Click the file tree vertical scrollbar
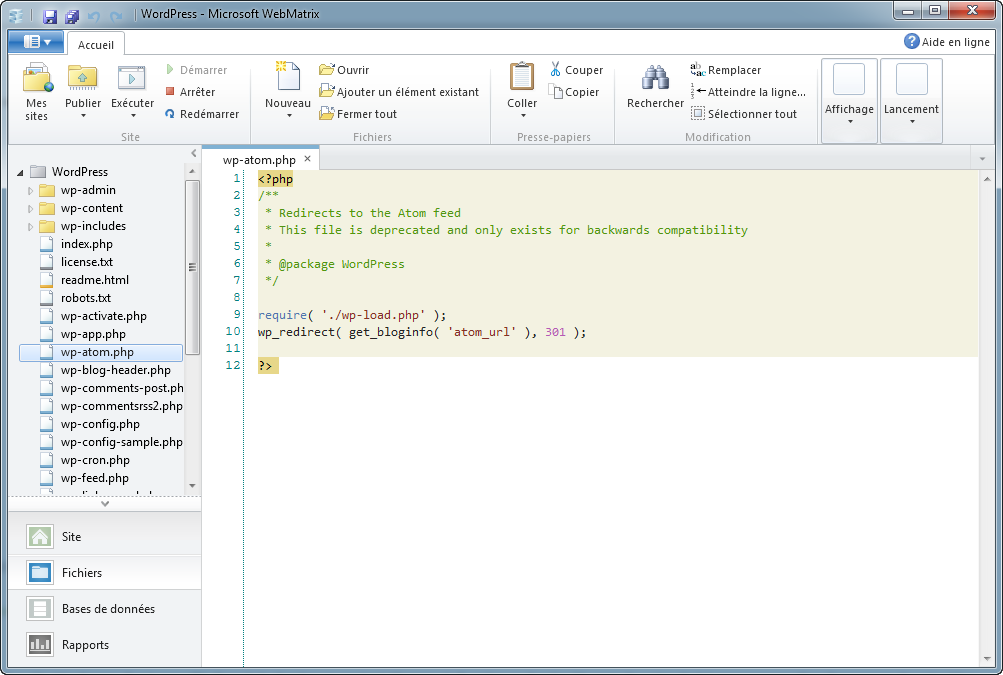The image size is (1003, 675). coord(193,266)
